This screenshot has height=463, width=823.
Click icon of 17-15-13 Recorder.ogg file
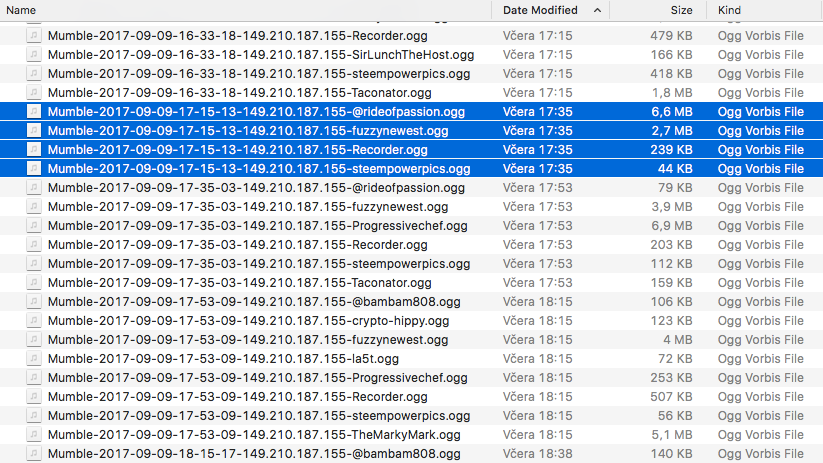34,150
